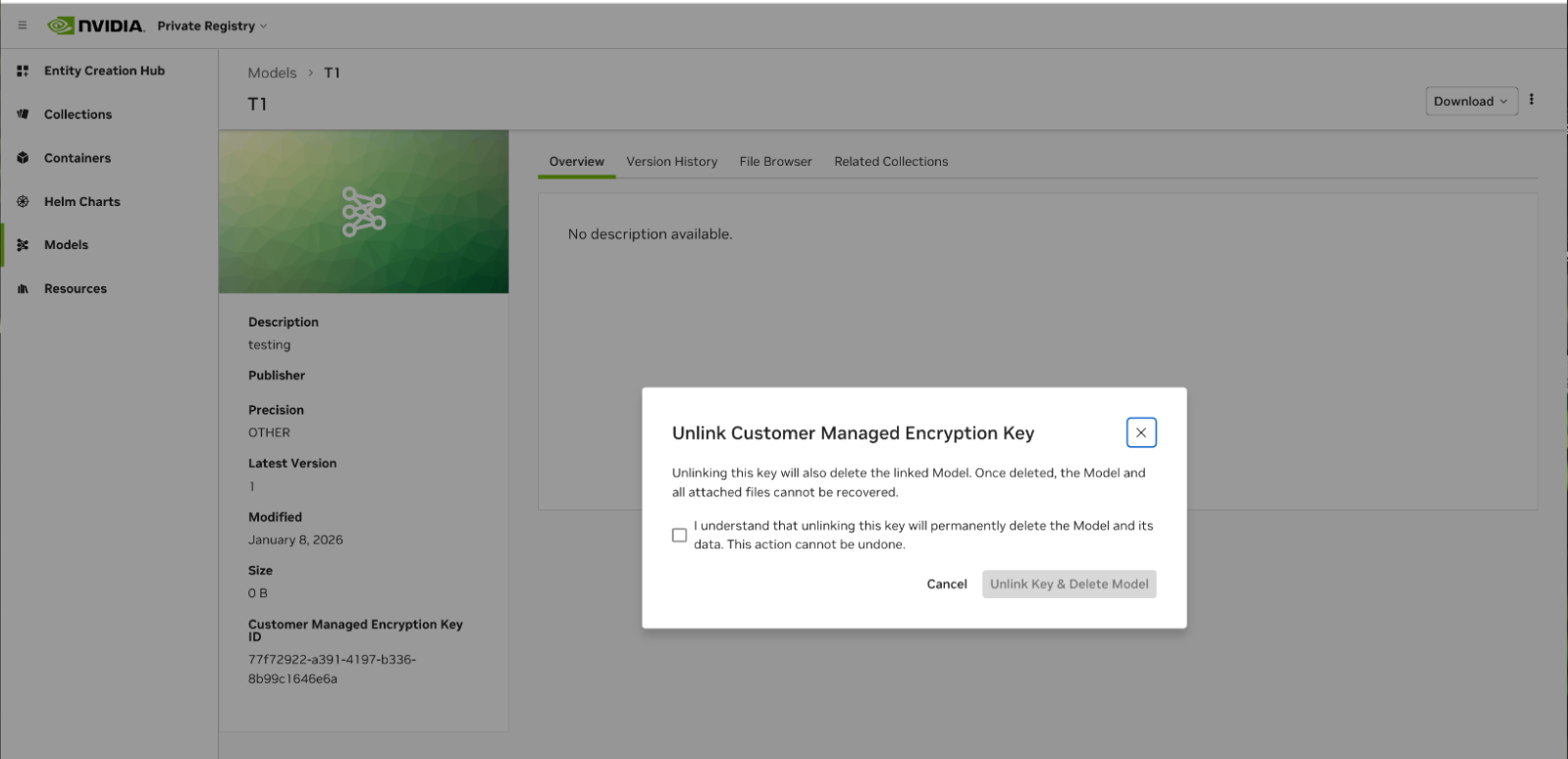This screenshot has height=759, width=1568.
Task: Open Private Registry dropdown
Action: pos(212,25)
